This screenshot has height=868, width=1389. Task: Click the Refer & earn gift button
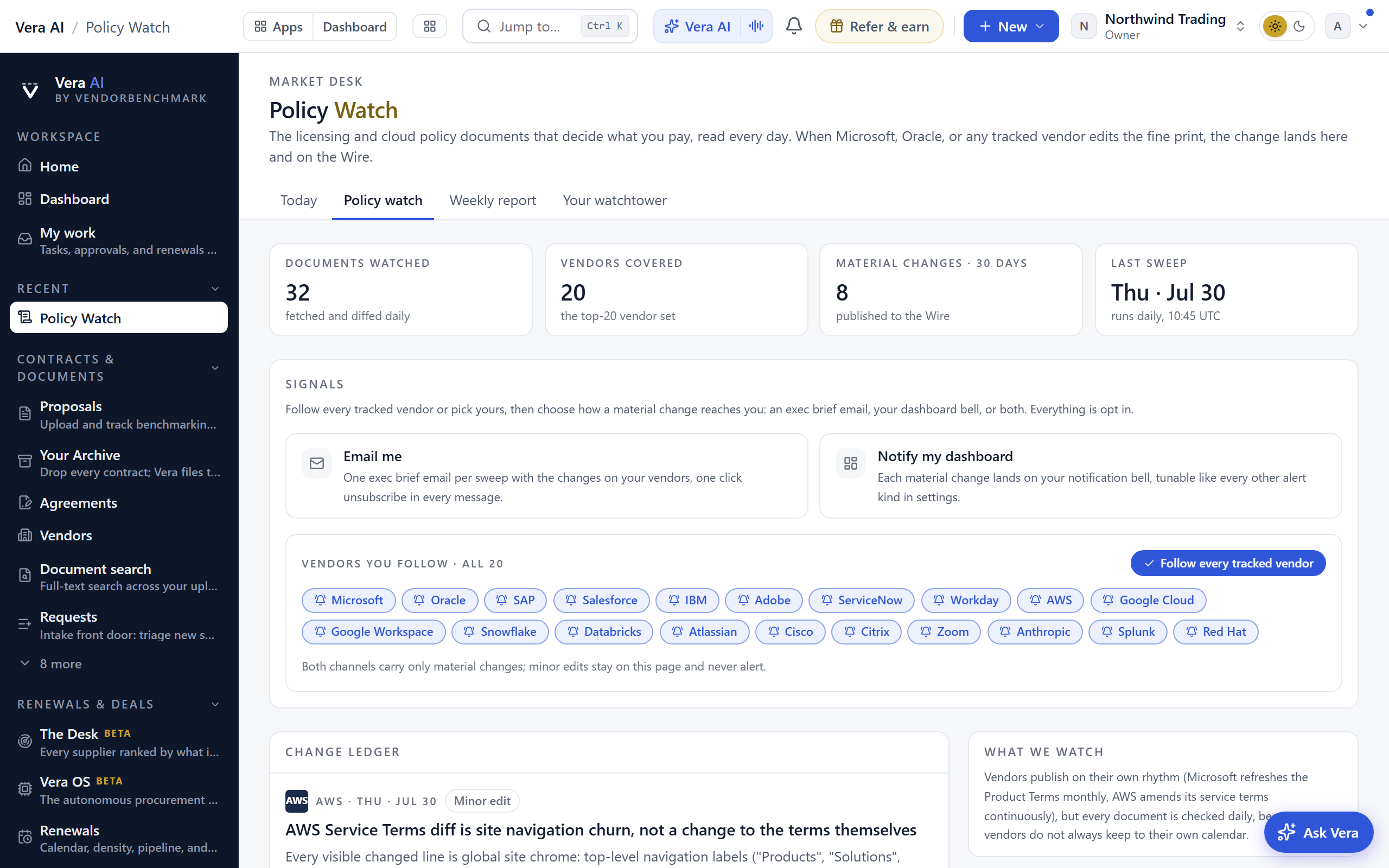[x=880, y=27]
